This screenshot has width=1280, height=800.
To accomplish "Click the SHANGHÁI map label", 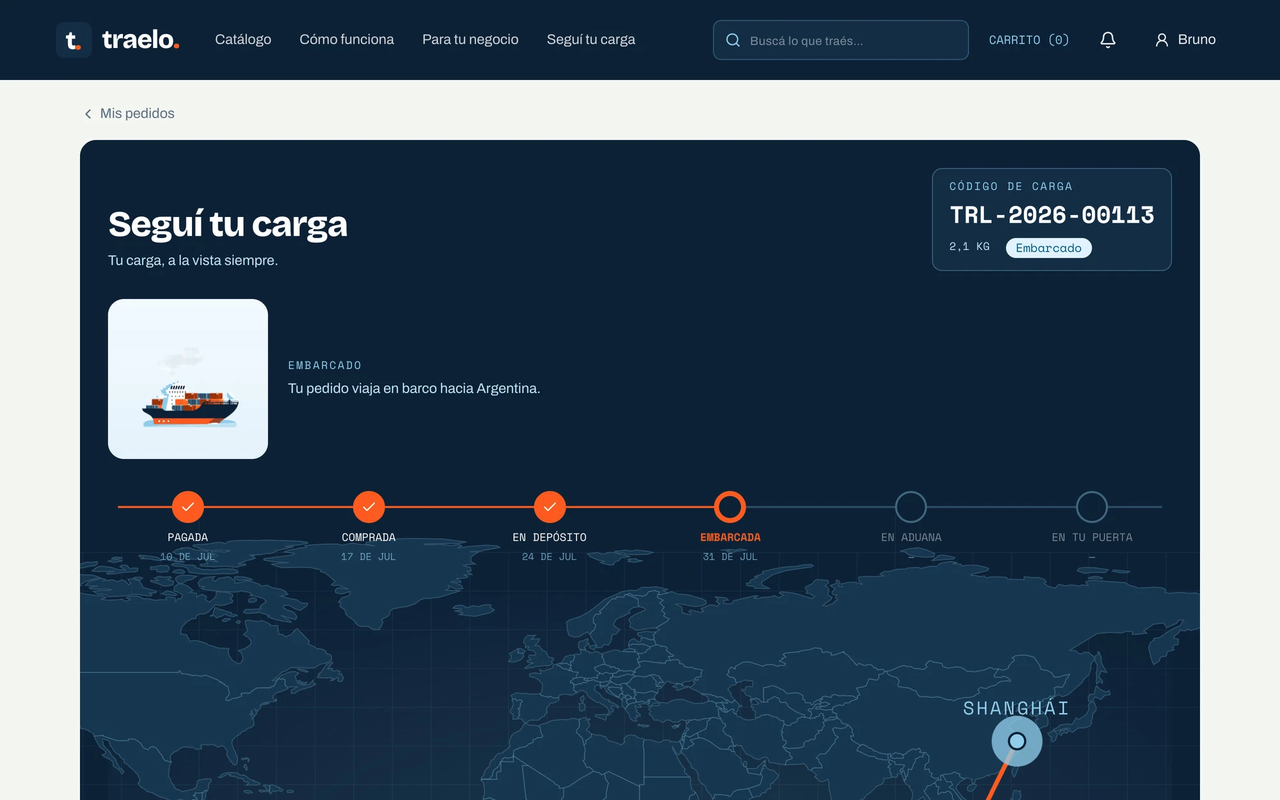I will tap(1016, 709).
